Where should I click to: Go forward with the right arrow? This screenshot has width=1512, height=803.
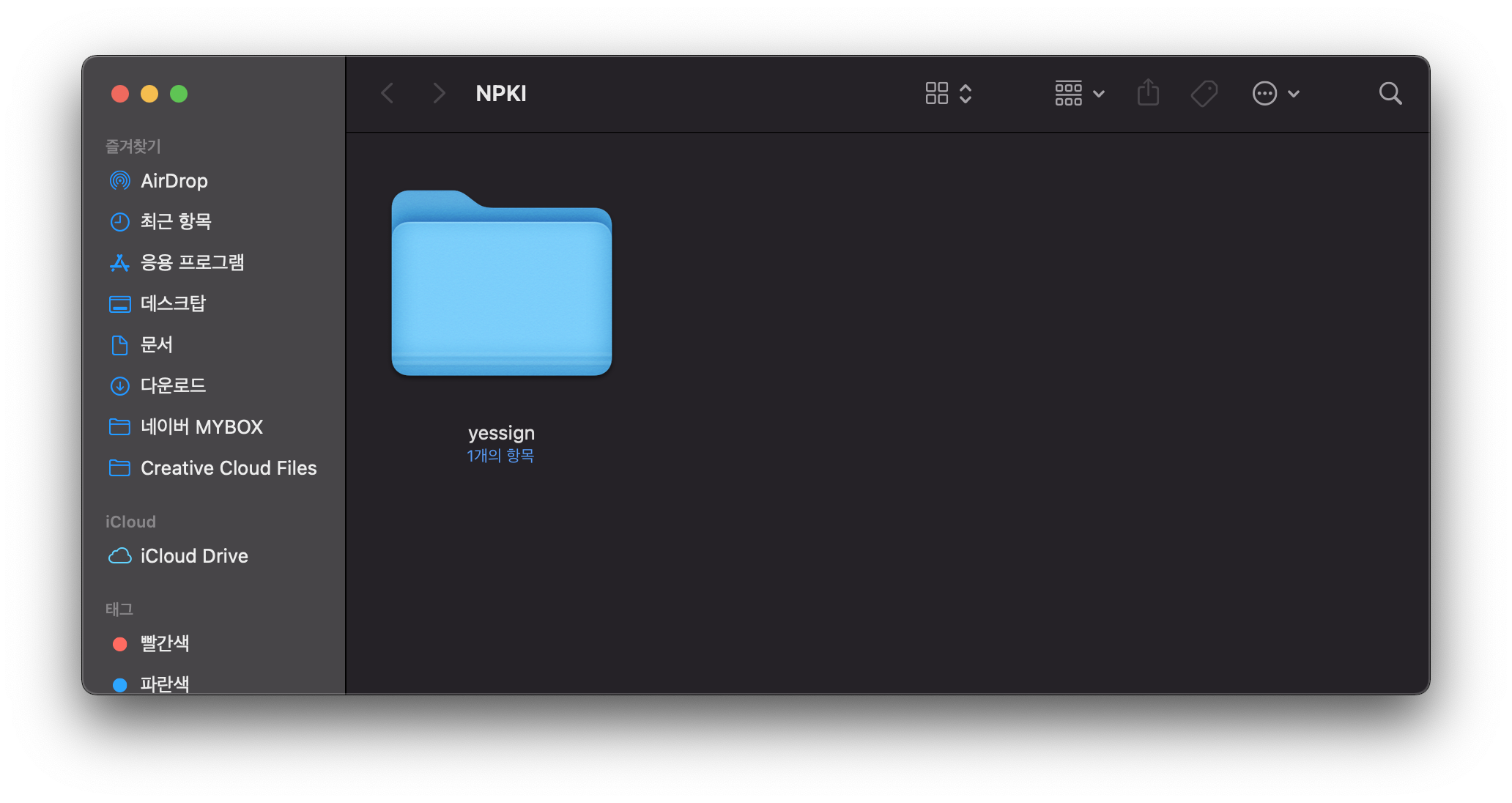[439, 94]
